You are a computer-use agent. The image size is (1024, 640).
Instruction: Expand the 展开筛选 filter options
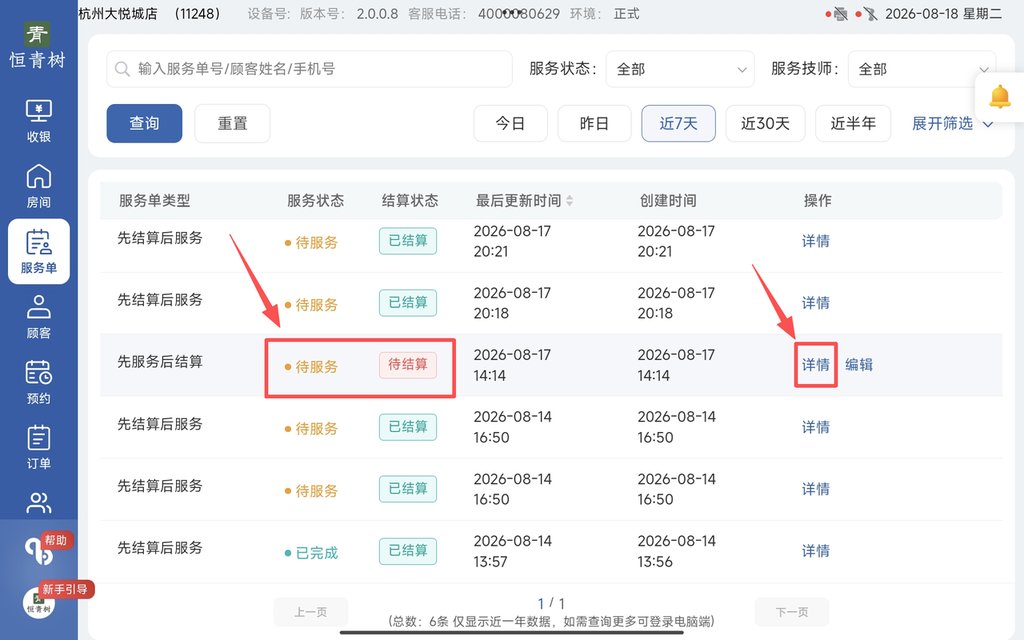click(x=952, y=123)
